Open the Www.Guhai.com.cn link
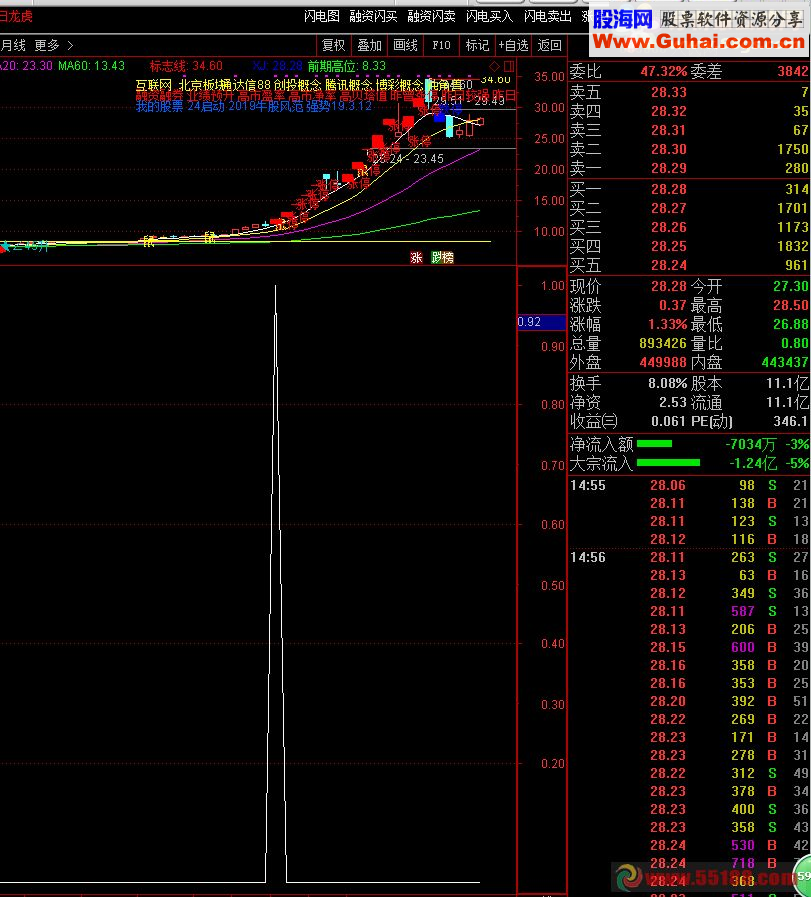This screenshot has height=897, width=811. 699,42
